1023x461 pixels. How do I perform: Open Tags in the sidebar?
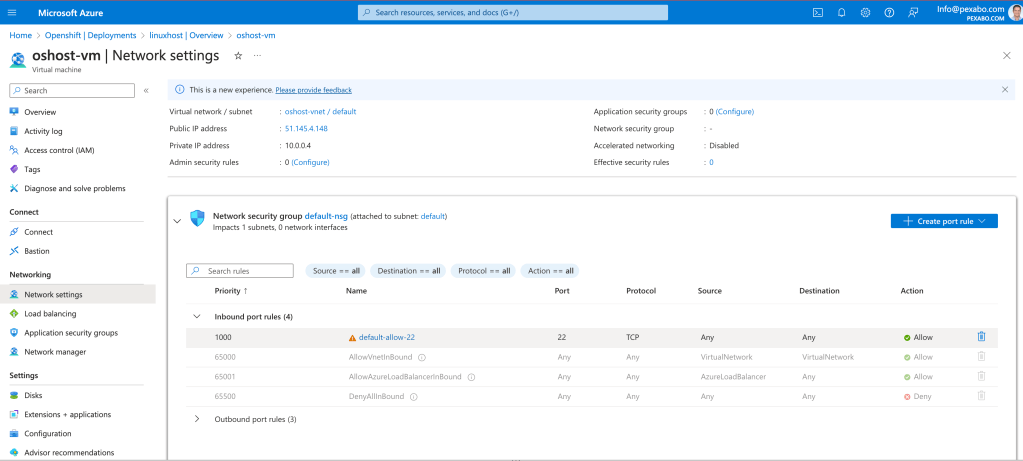coord(32,169)
